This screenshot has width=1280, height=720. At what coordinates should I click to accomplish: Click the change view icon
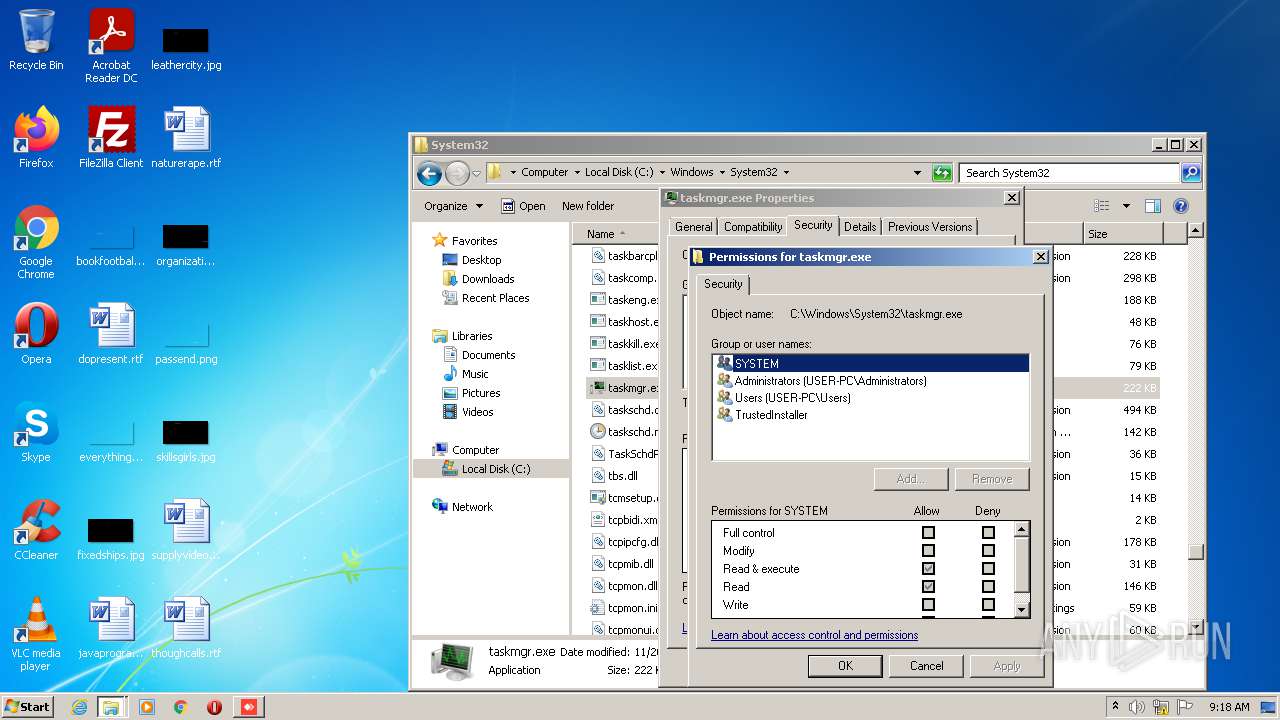(x=1102, y=206)
